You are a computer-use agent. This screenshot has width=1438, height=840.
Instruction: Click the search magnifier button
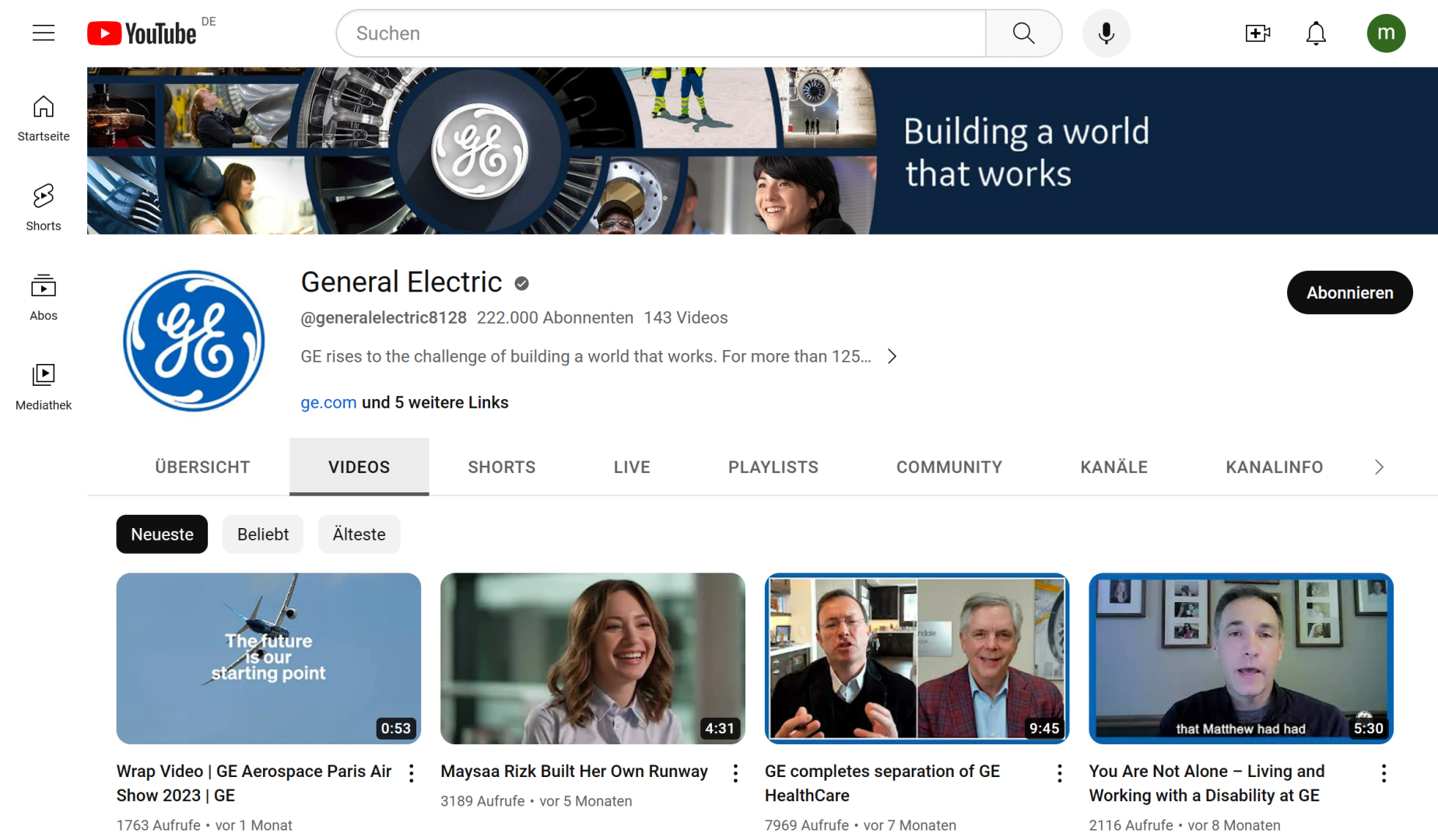(1023, 33)
